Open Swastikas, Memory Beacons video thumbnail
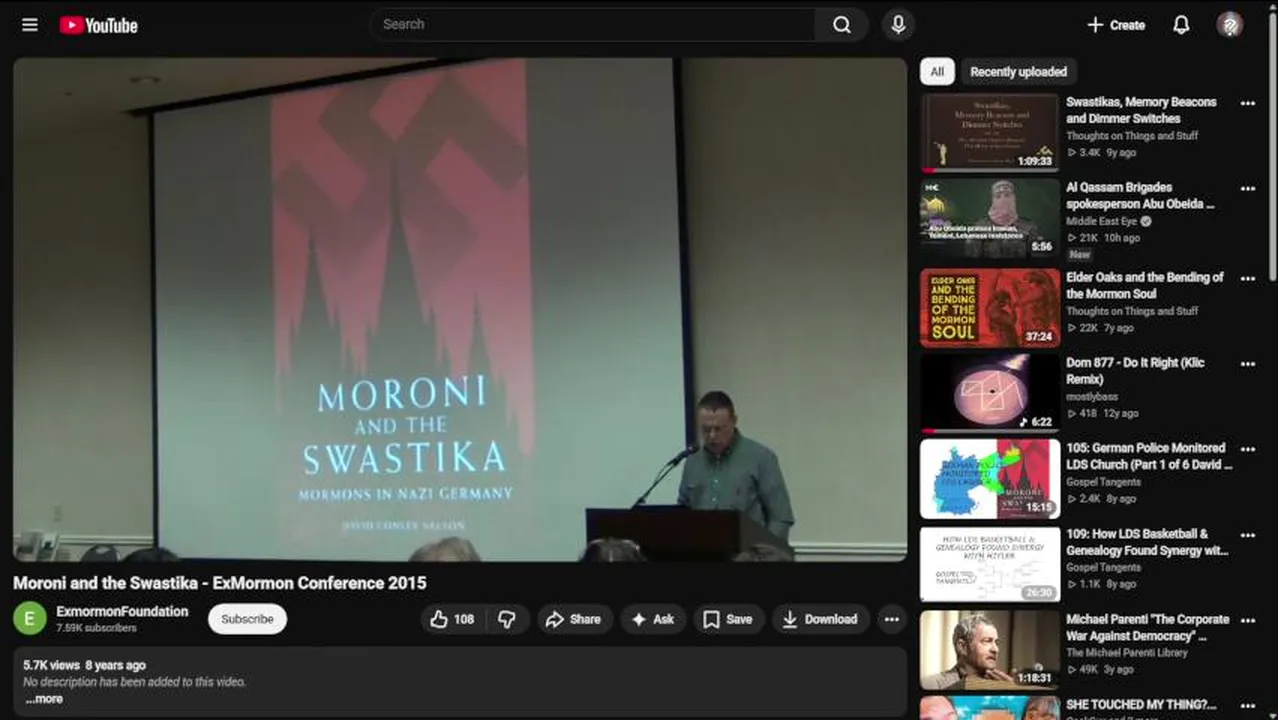This screenshot has height=720, width=1278. [990, 132]
